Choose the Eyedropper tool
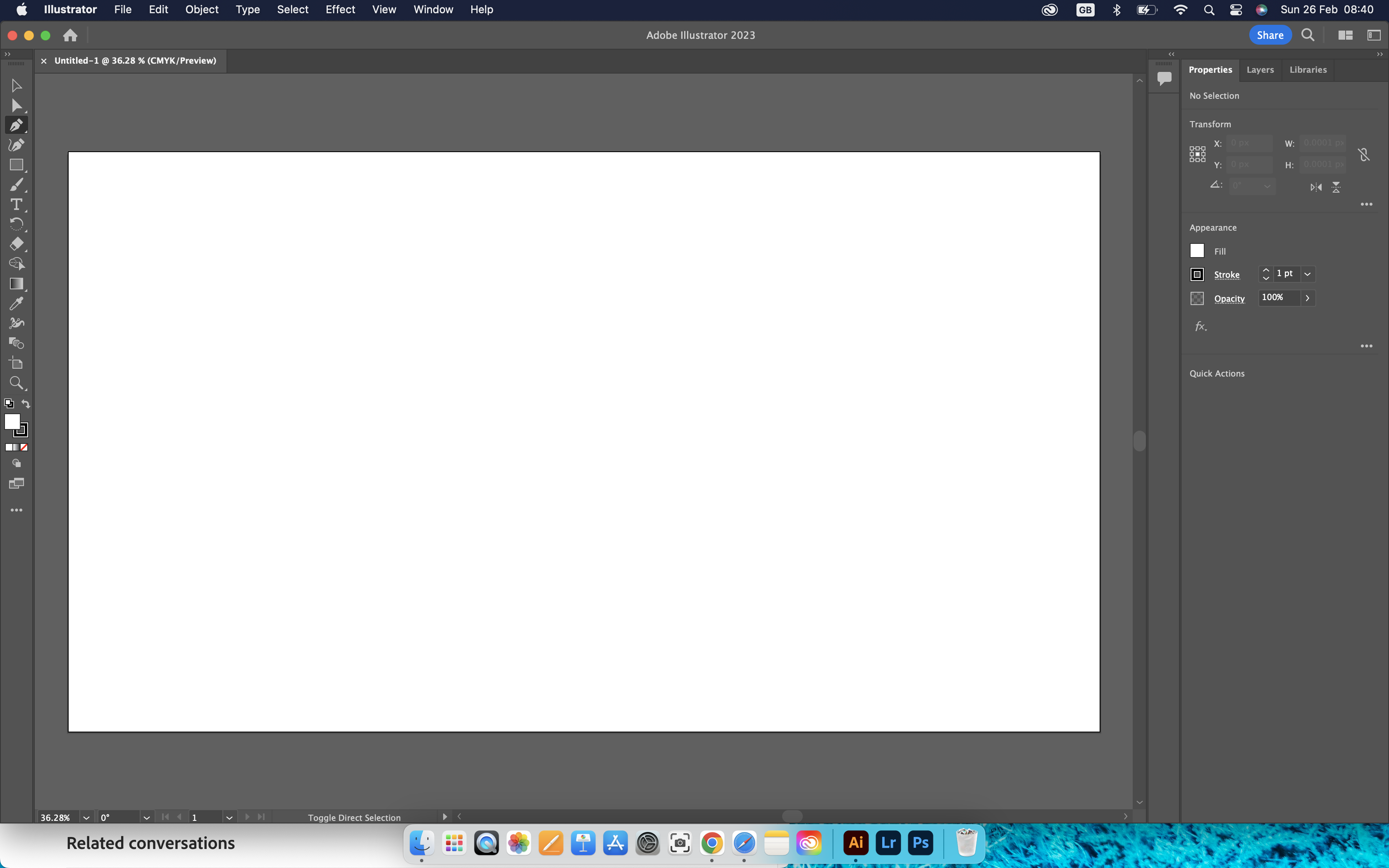 pos(16,303)
